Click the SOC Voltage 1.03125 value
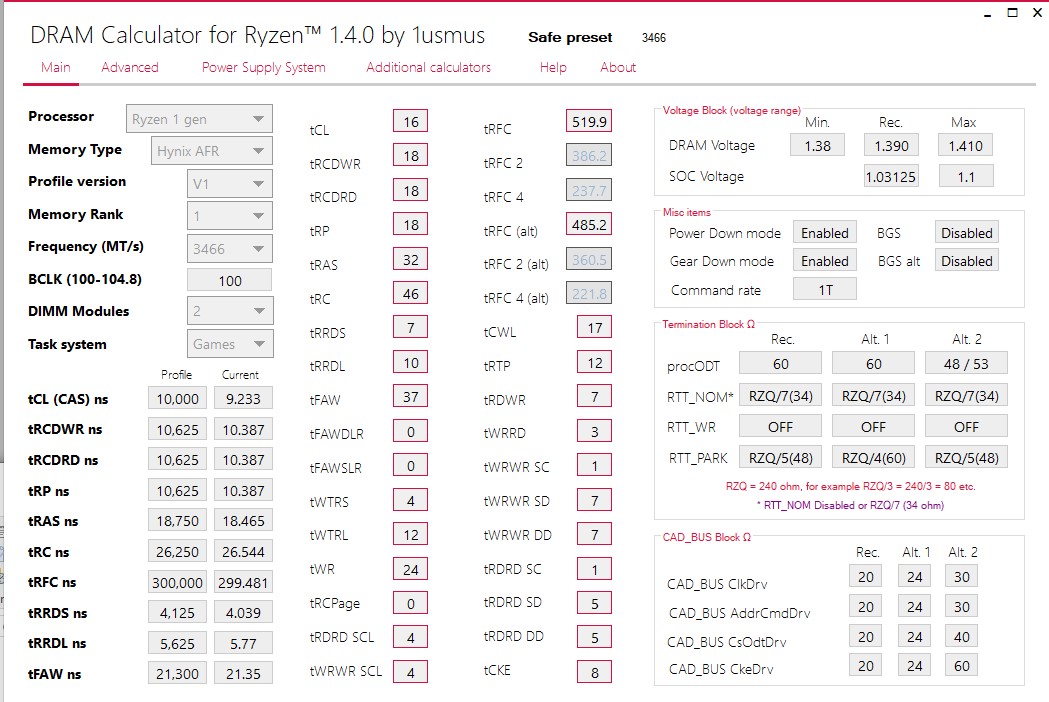Screen dimensions: 1049x702 click(x=891, y=177)
